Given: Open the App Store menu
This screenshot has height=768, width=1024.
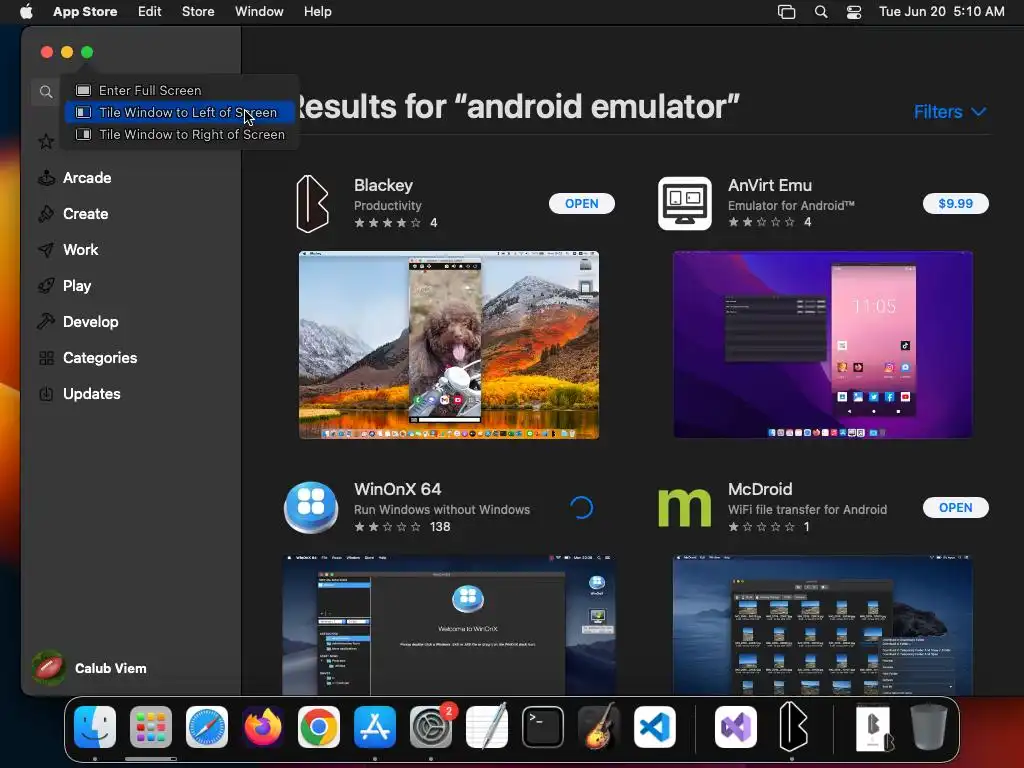Looking at the screenshot, I should click(x=85, y=12).
